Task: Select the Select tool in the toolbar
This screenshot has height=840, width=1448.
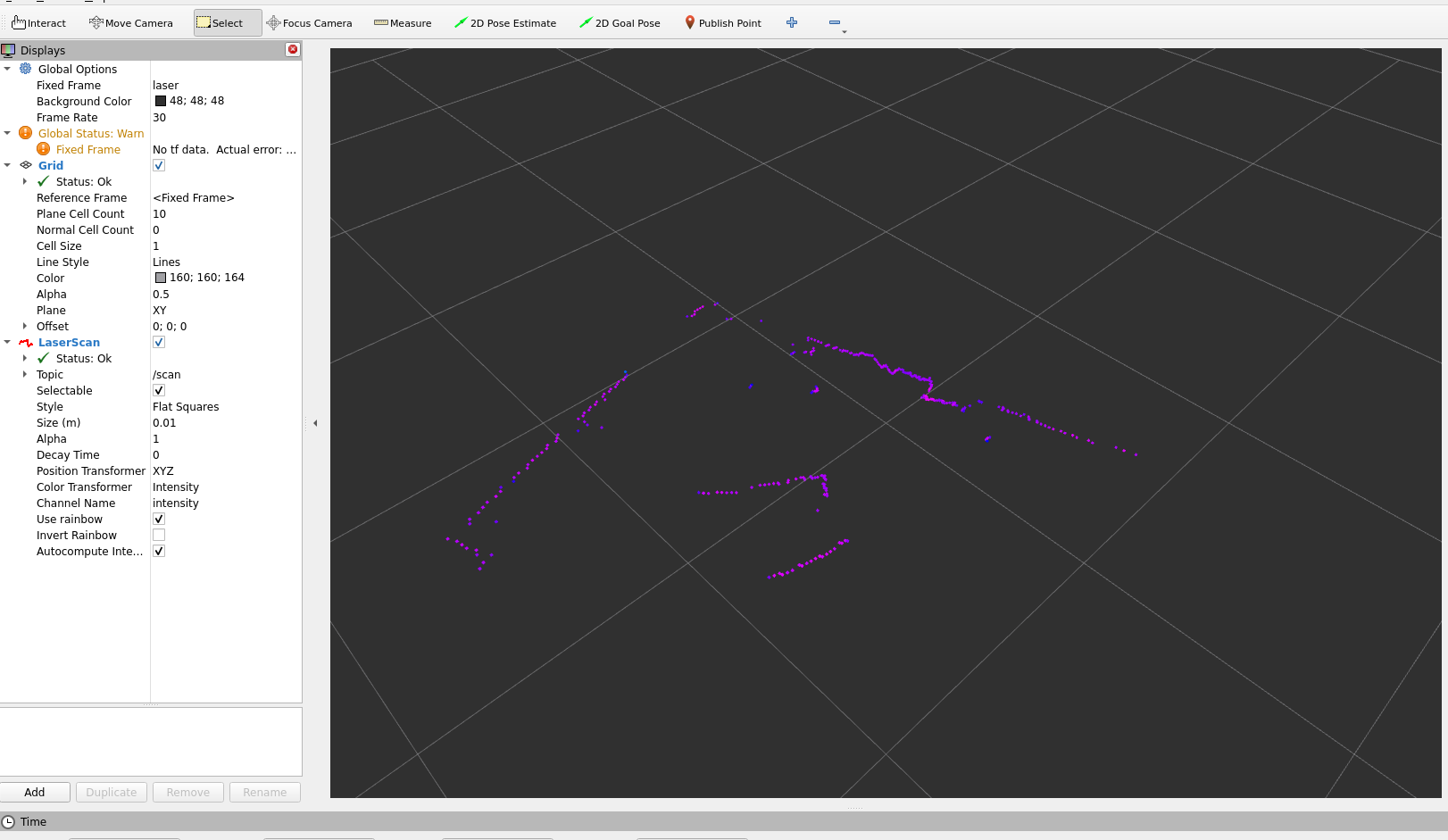Action: click(x=226, y=22)
